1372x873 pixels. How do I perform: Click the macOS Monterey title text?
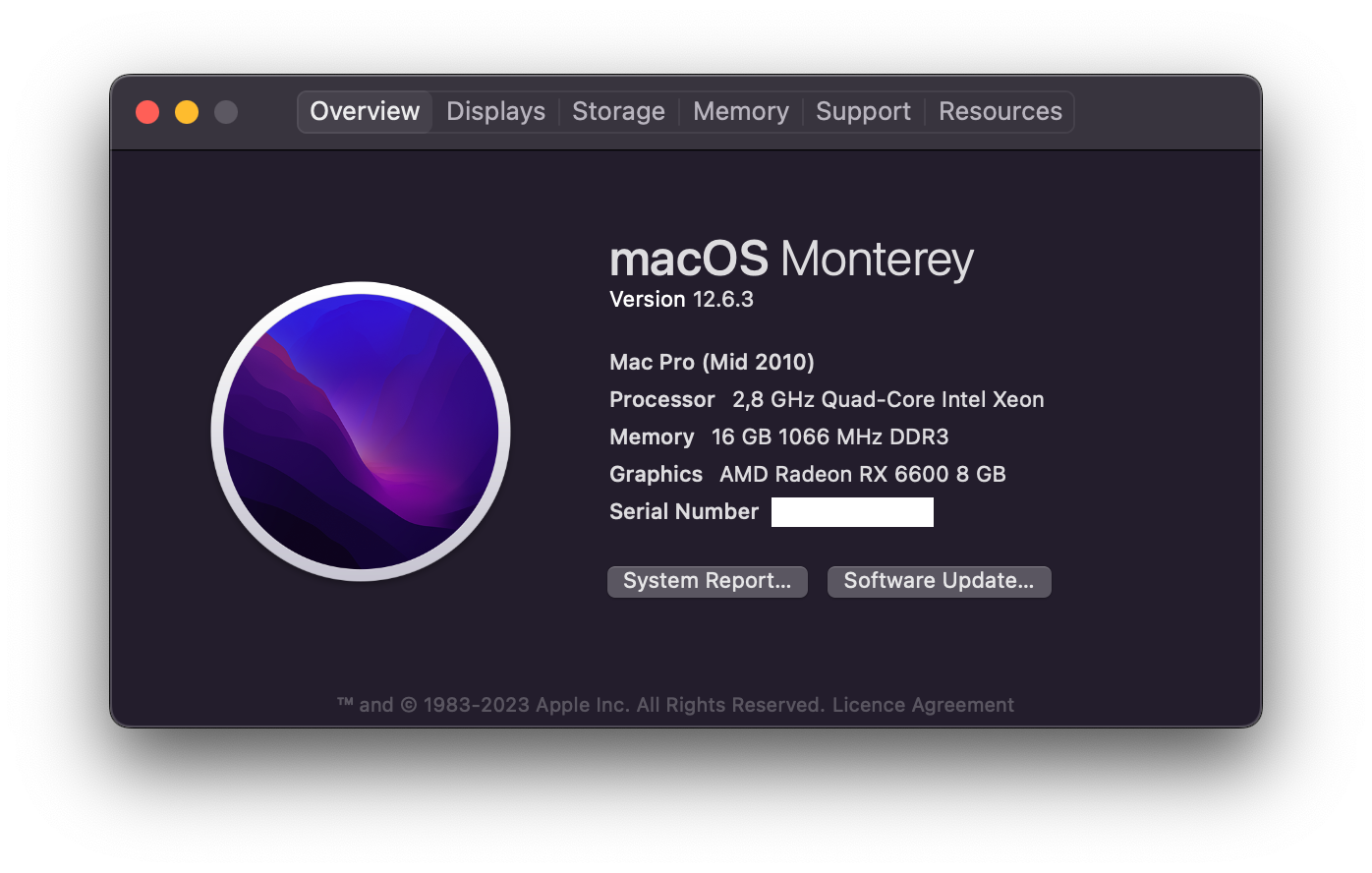pos(791,260)
